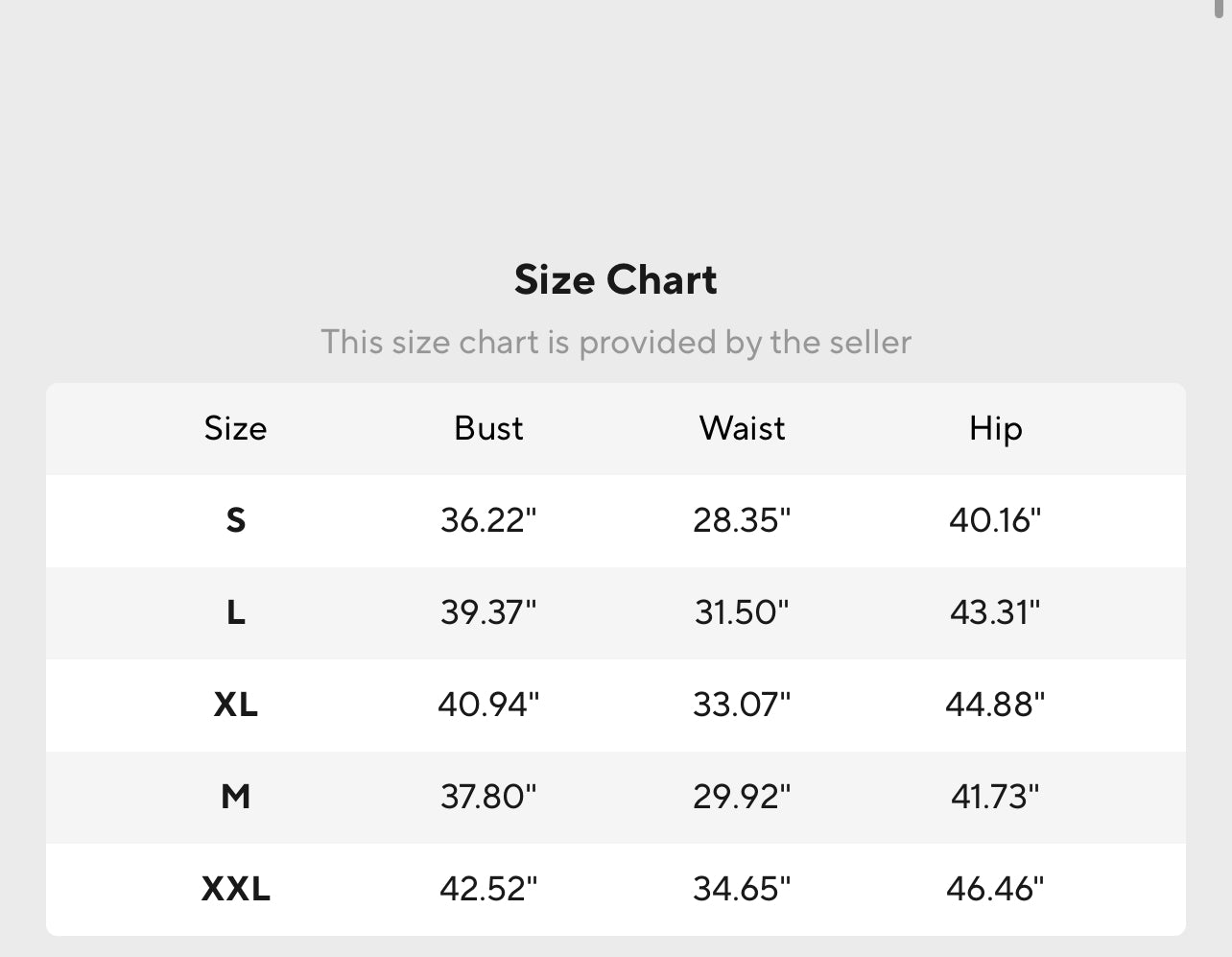This screenshot has height=957, width=1232.
Task: Click the XXL size row label
Action: click(x=235, y=889)
